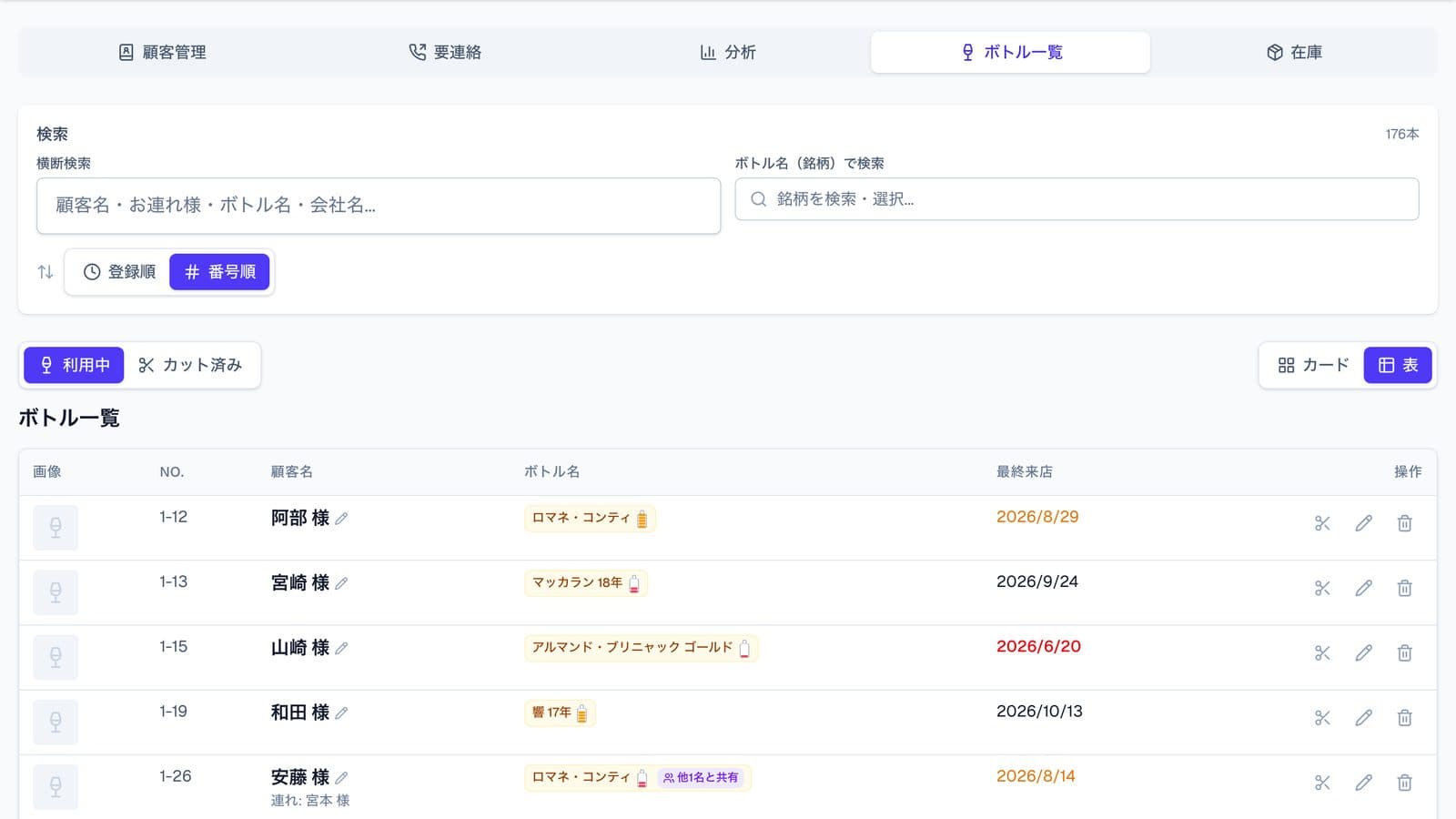This screenshot has width=1456, height=819.
Task: Focus the 横断検索 input field
Action: point(379,206)
